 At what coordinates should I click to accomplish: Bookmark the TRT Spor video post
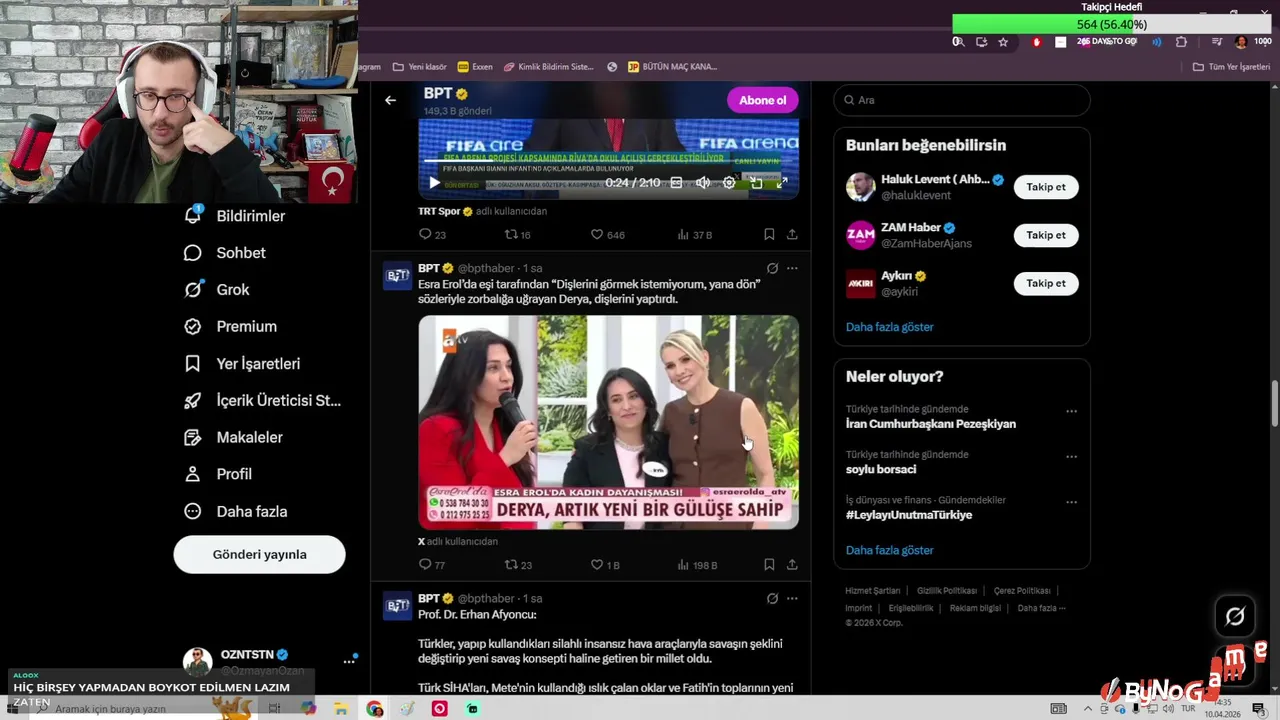[769, 235]
